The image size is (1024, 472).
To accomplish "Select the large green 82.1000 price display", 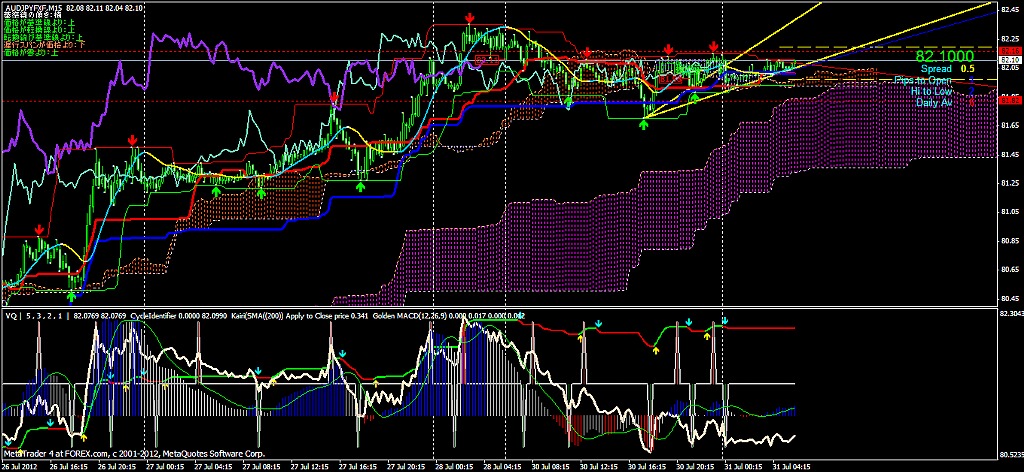I will click(945, 57).
